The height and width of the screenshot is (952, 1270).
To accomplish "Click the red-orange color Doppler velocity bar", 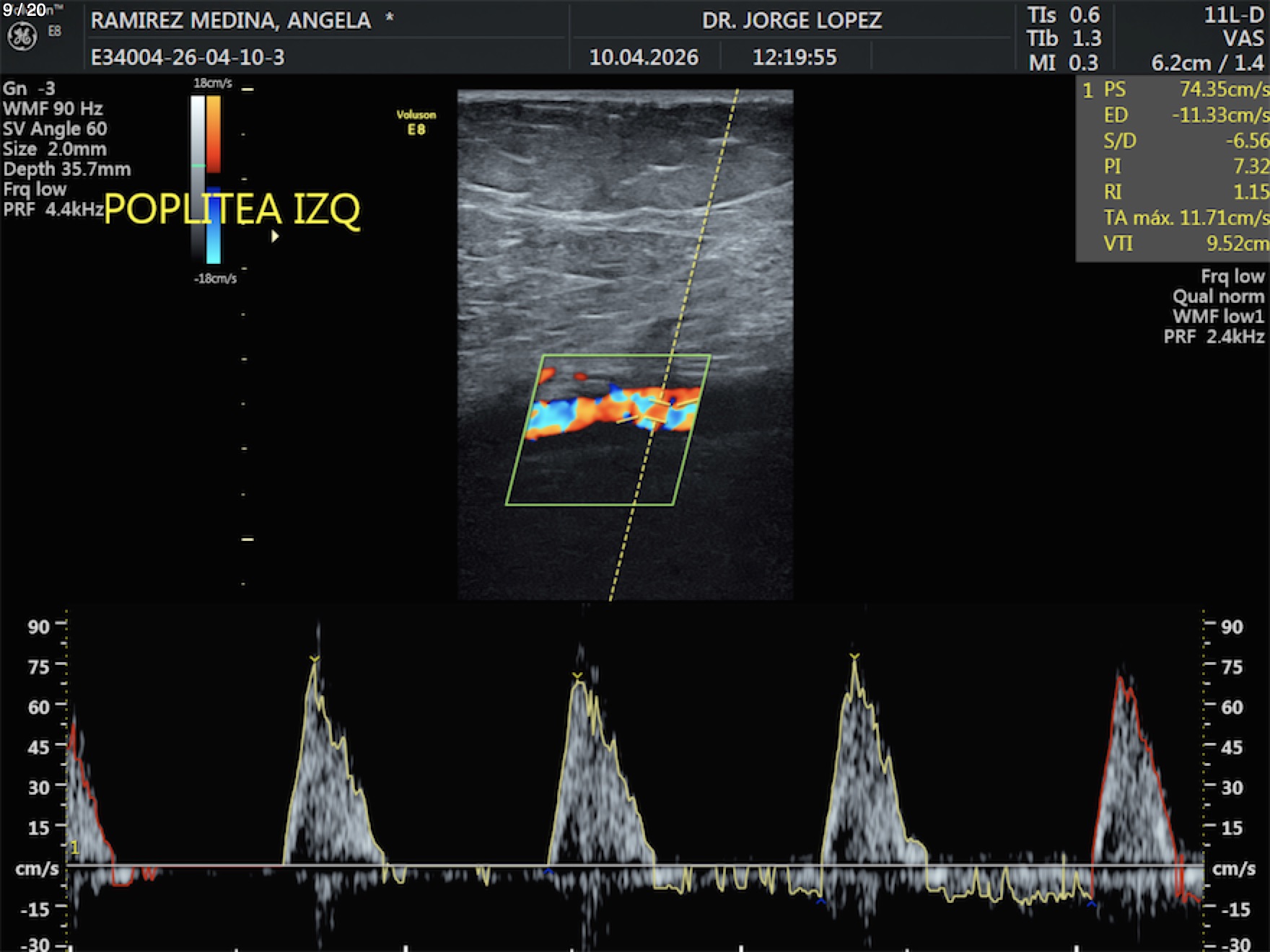I will pos(214,133).
